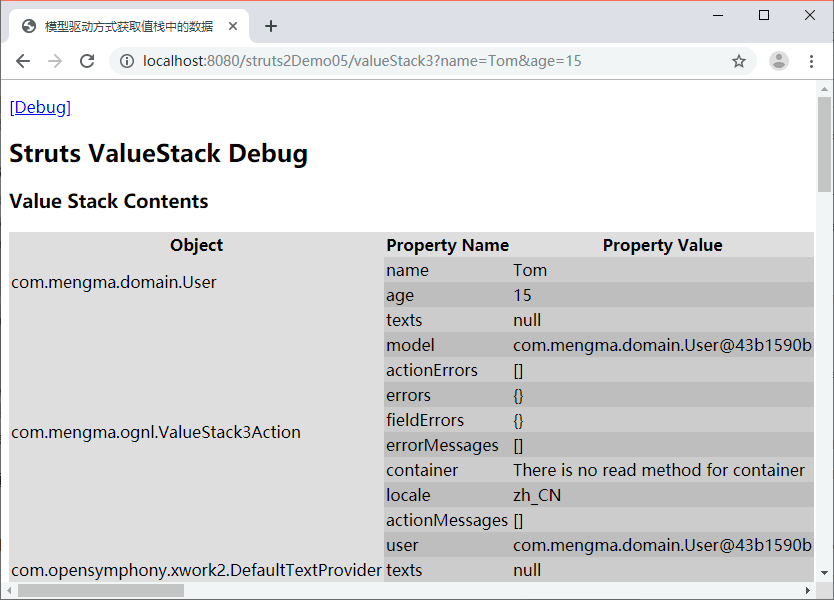Click the Property Value column header

(662, 245)
